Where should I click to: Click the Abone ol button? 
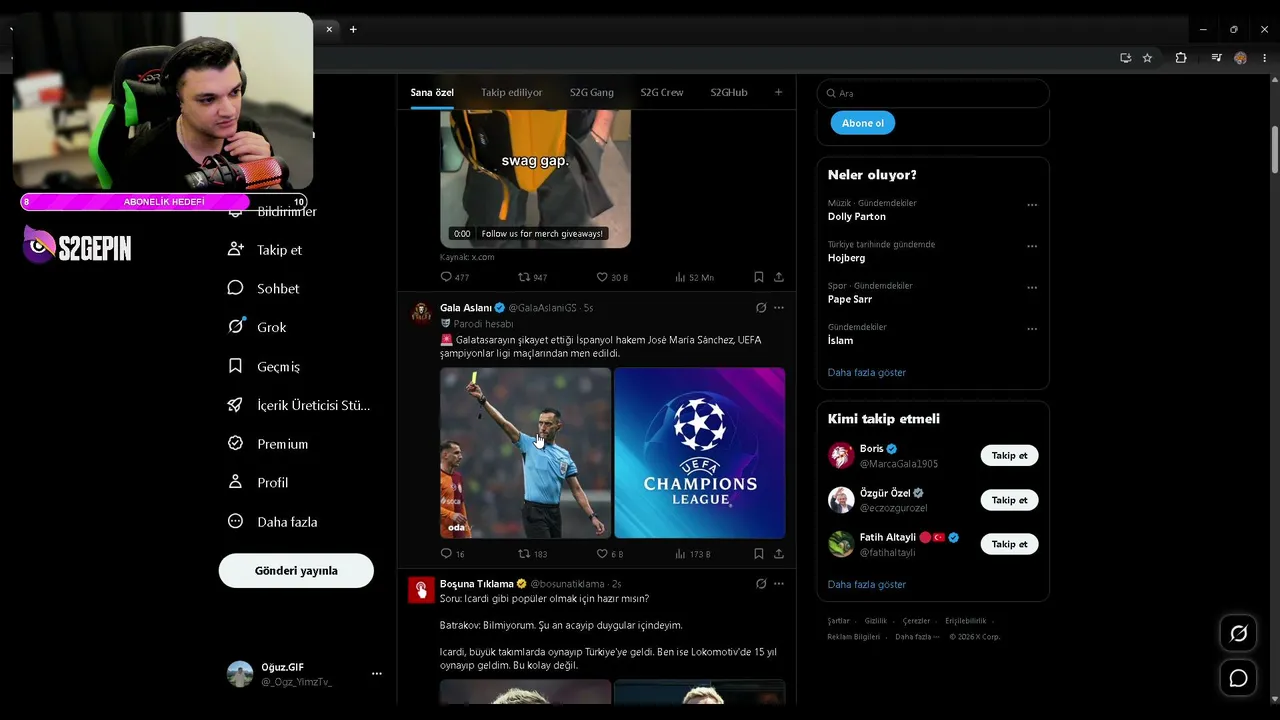[x=863, y=123]
